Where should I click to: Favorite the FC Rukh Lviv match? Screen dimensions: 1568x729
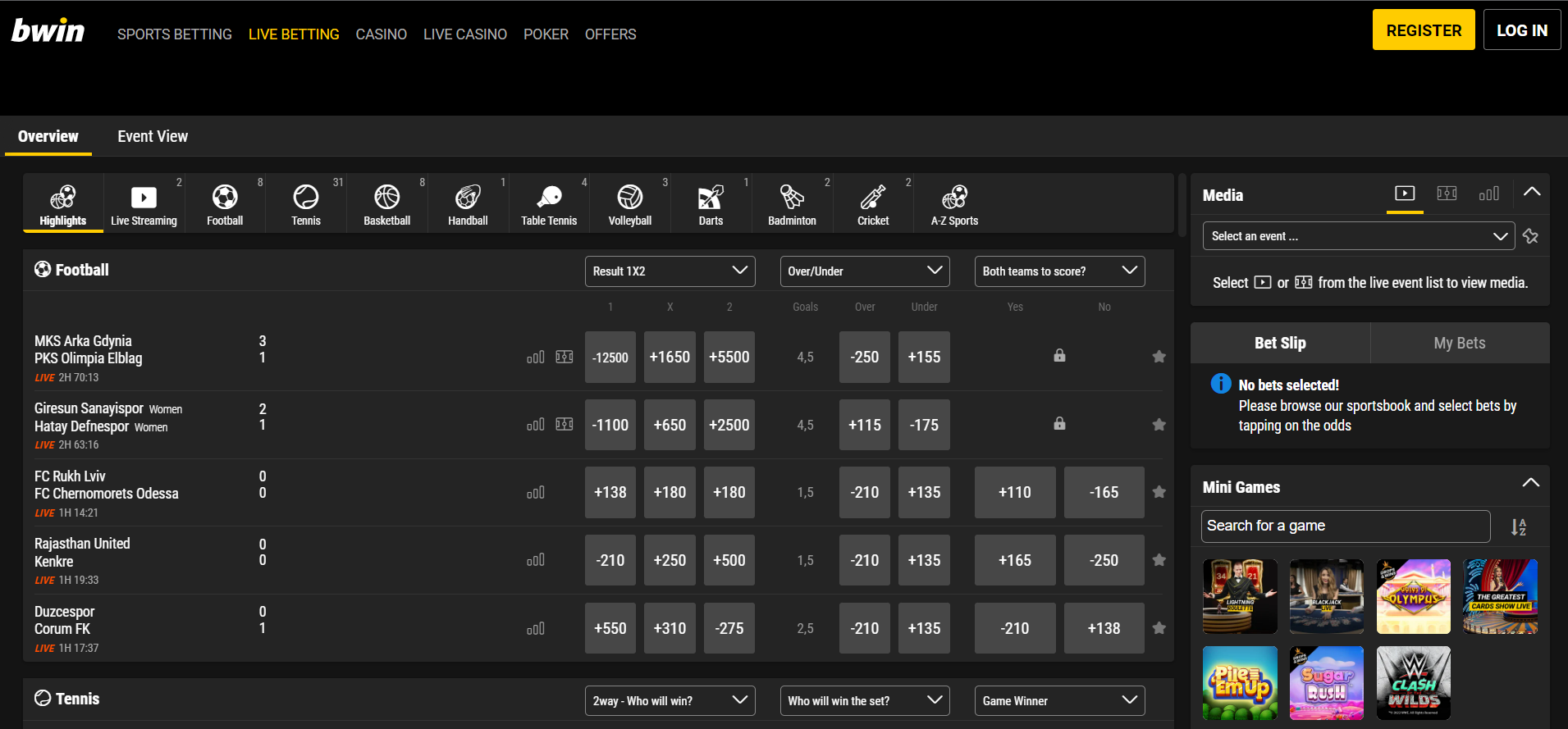(x=1159, y=492)
